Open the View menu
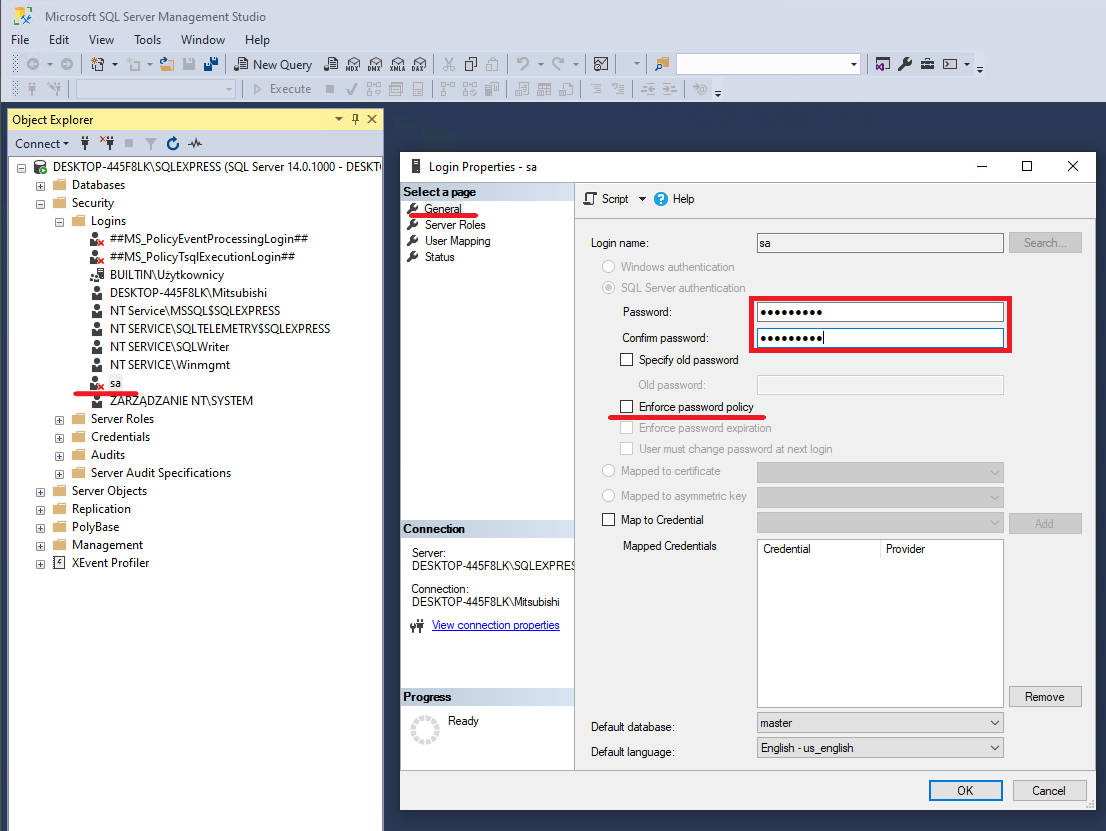This screenshot has height=831, width=1106. (x=101, y=40)
